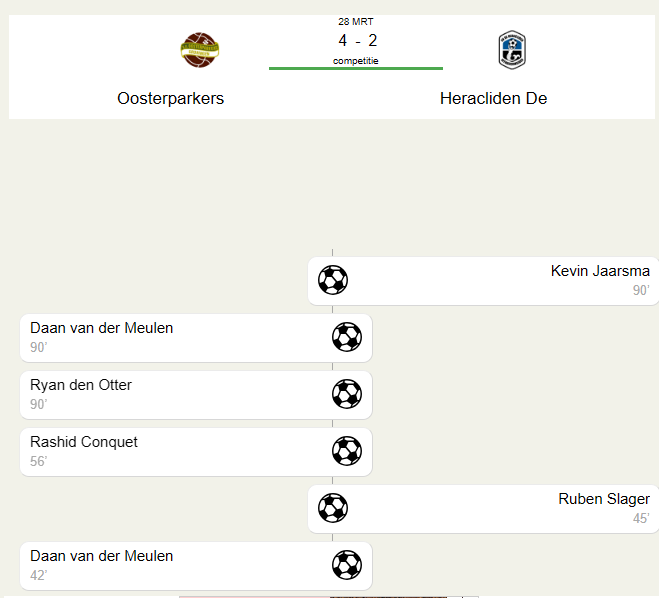659x598 pixels.
Task: Open the Heracliden De team name link
Action: pyautogui.click(x=493, y=98)
